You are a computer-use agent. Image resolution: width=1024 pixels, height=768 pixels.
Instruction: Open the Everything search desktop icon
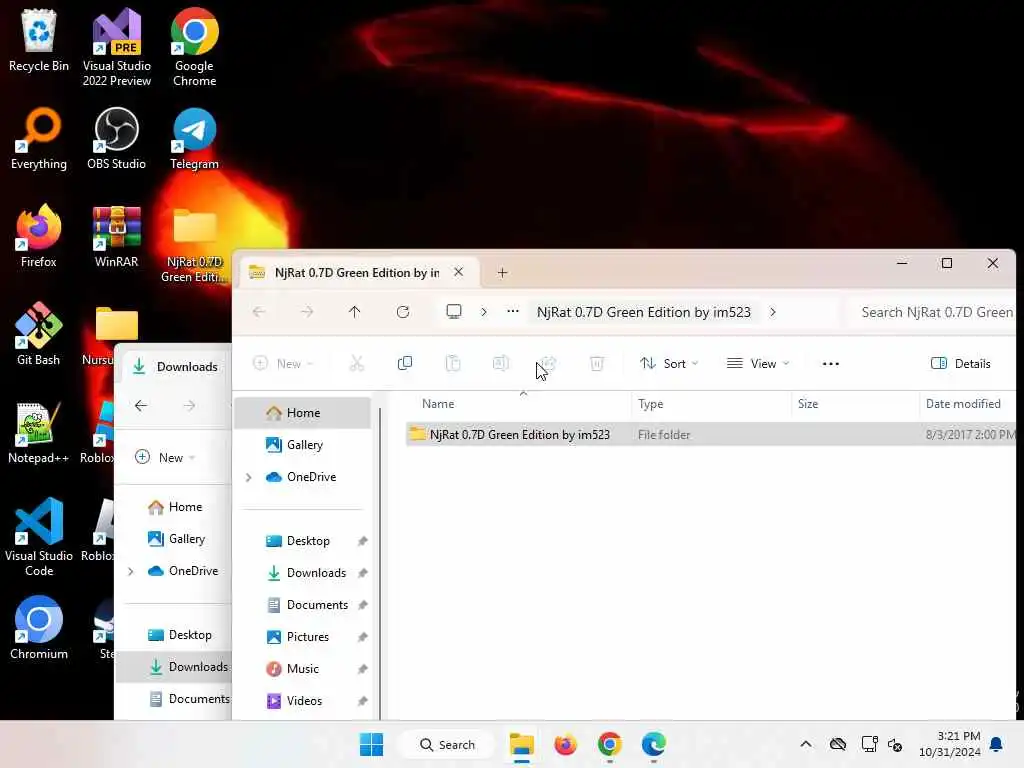pyautogui.click(x=39, y=138)
